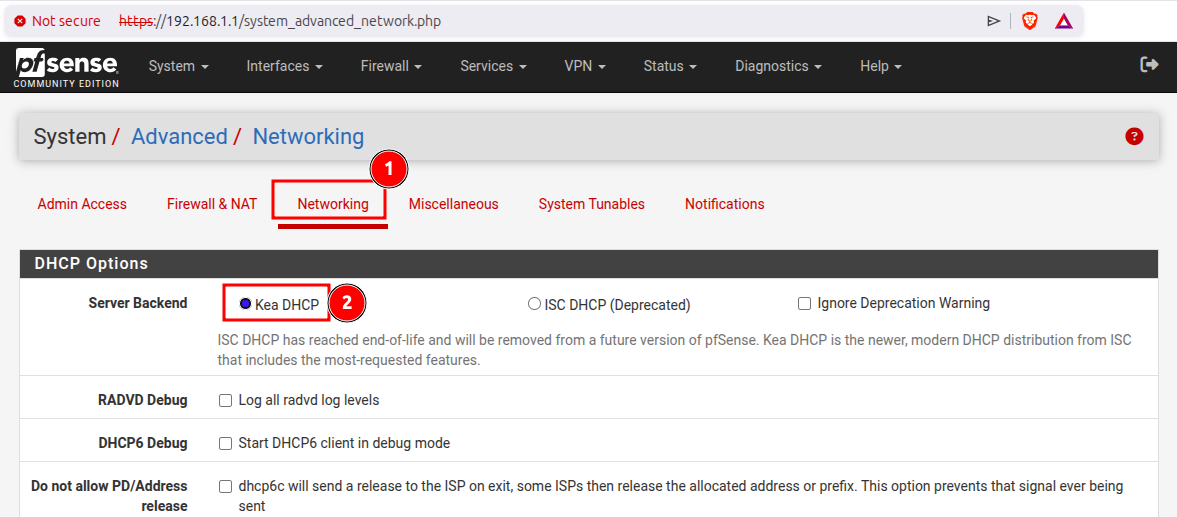This screenshot has height=517, width=1177.
Task: Click the DHCP6 Debug label
Action: [143, 443]
